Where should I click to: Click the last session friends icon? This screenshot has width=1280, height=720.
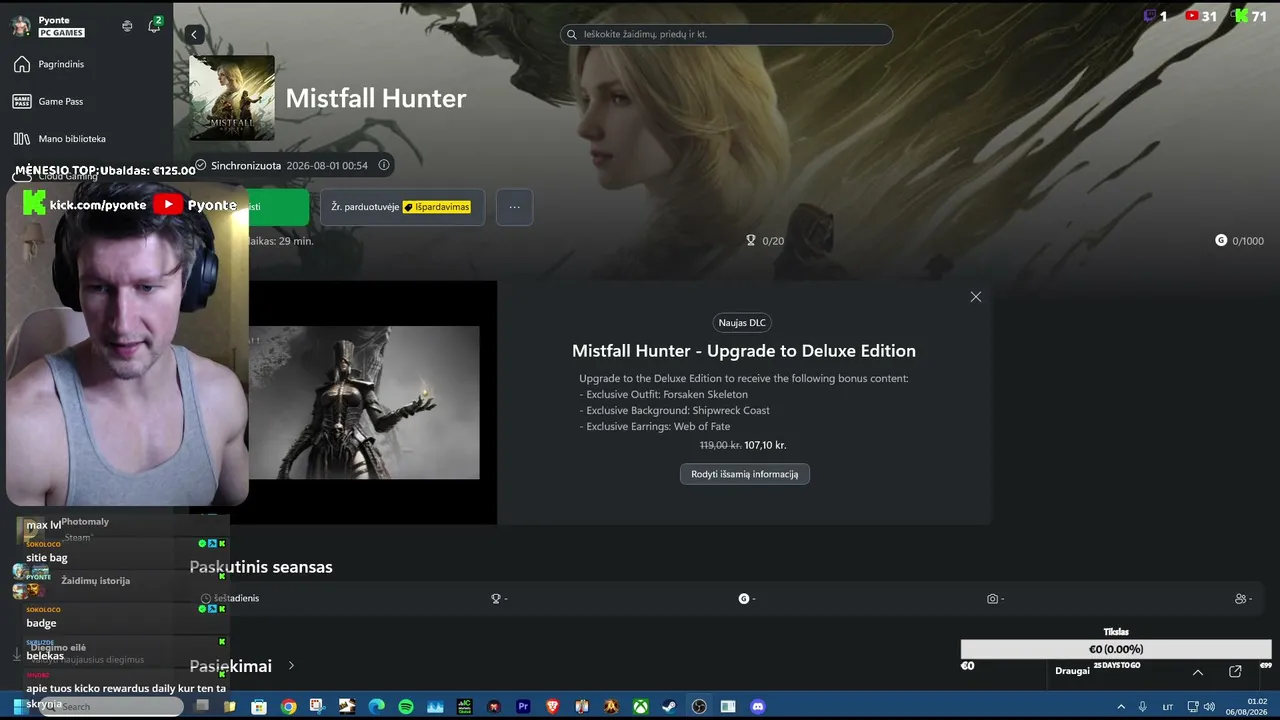[x=1241, y=599]
